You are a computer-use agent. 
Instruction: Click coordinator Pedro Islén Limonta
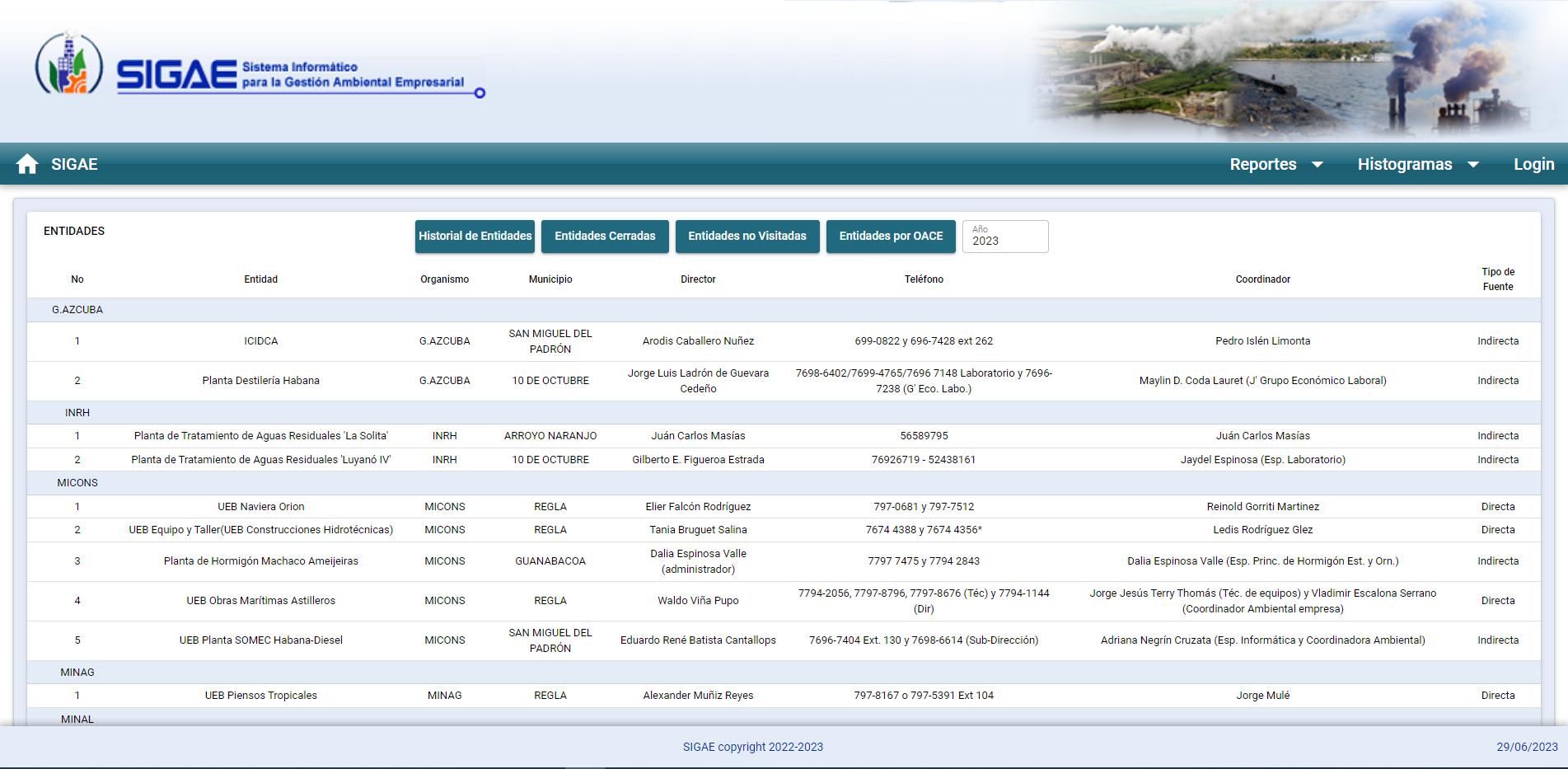click(x=1262, y=341)
